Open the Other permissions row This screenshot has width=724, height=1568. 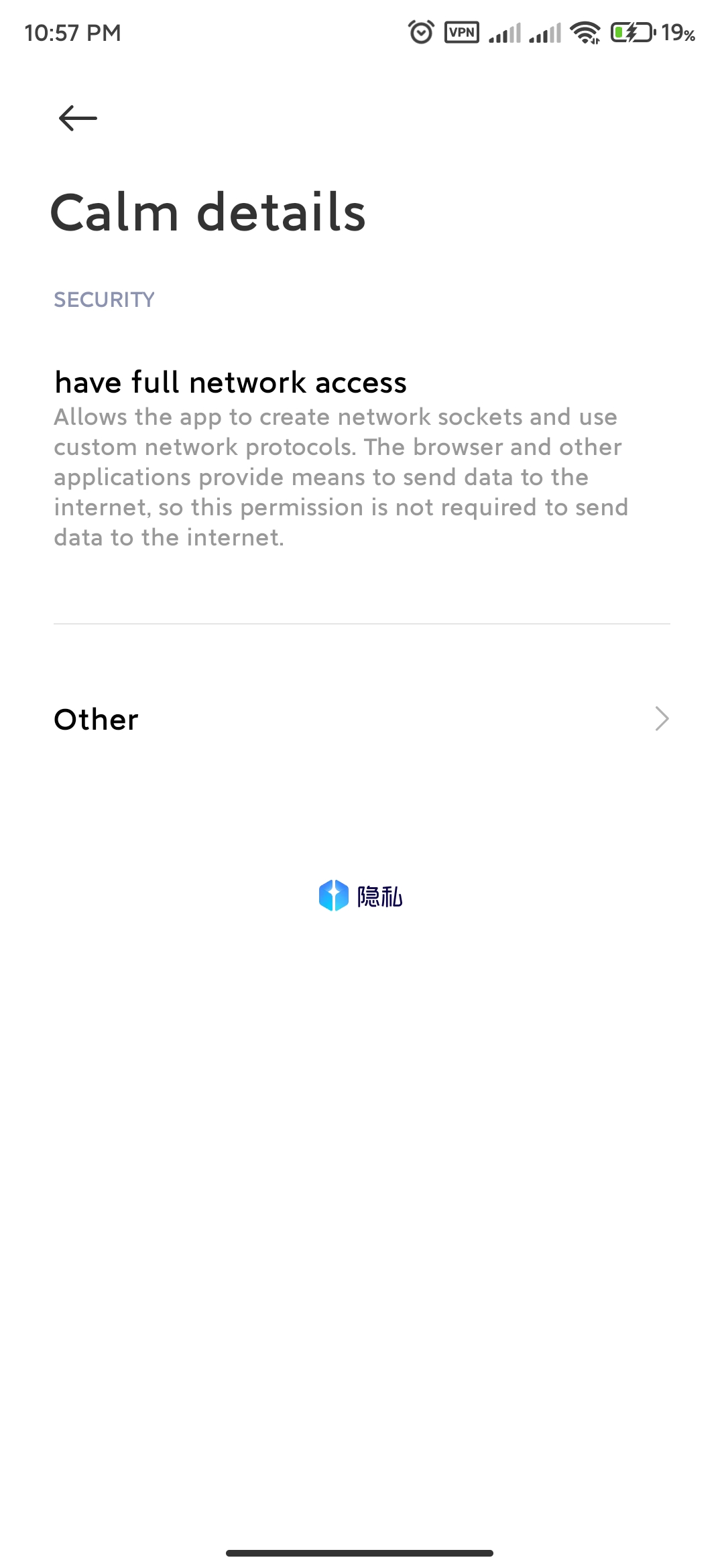coord(362,719)
